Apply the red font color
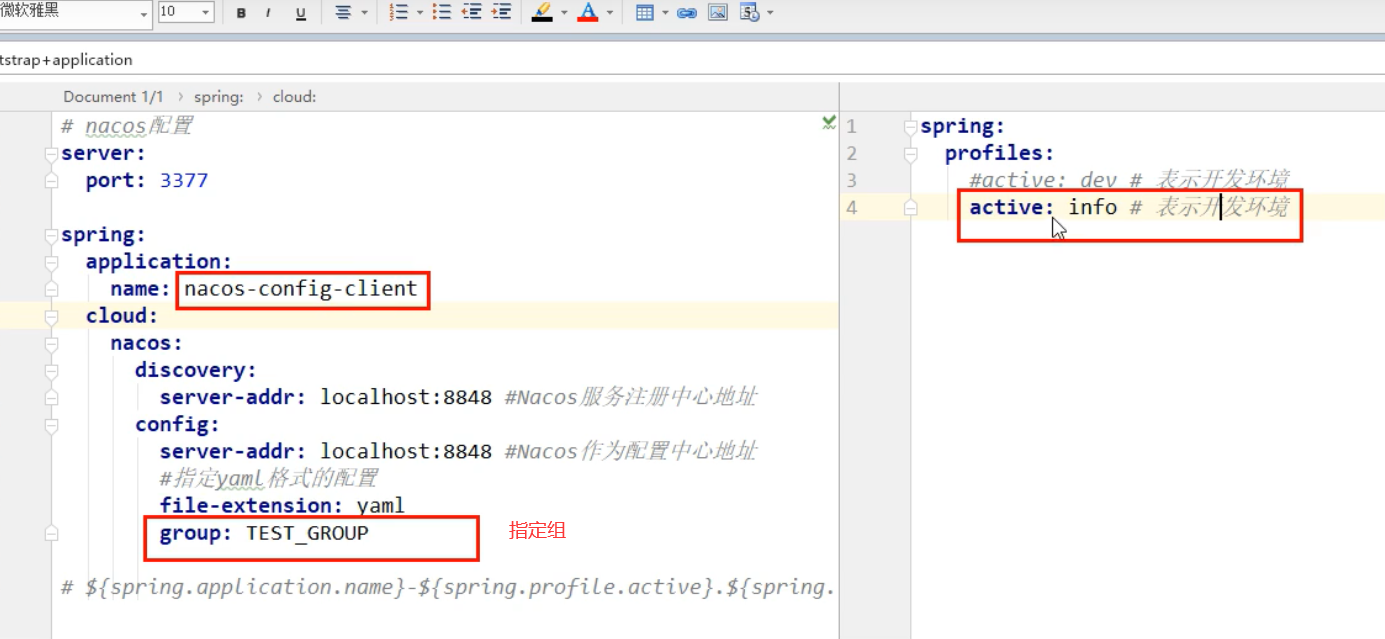The image size is (1385, 639). (x=587, y=13)
